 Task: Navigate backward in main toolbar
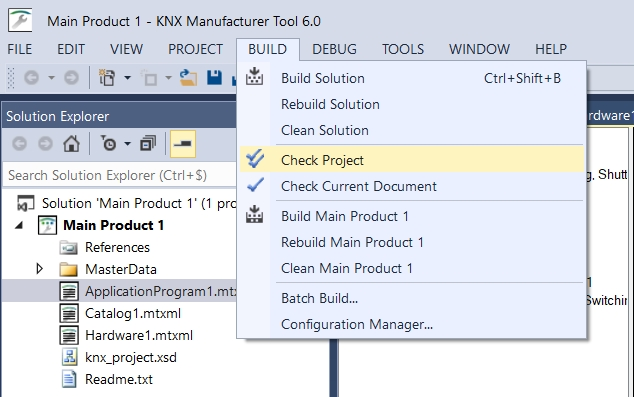[32, 78]
